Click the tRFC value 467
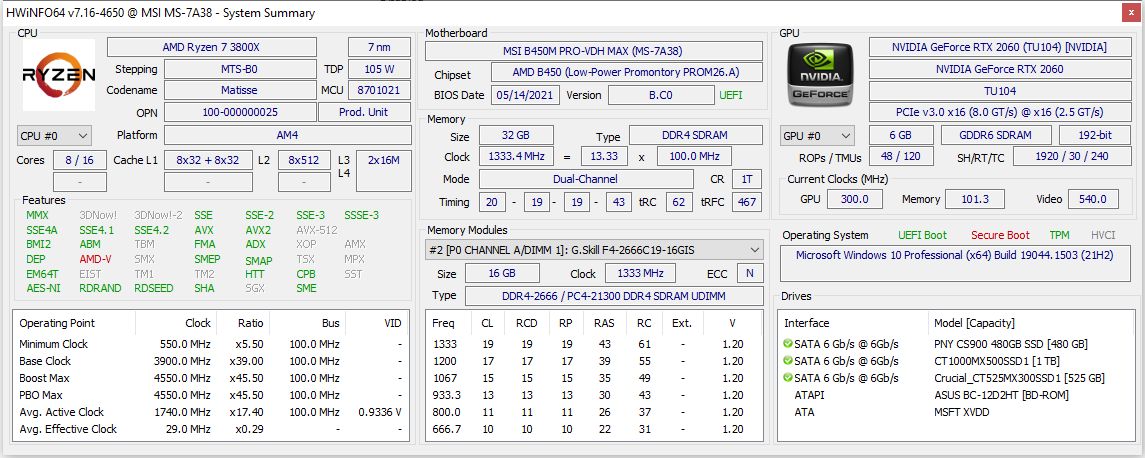Image resolution: width=1145 pixels, height=458 pixels. (x=746, y=202)
